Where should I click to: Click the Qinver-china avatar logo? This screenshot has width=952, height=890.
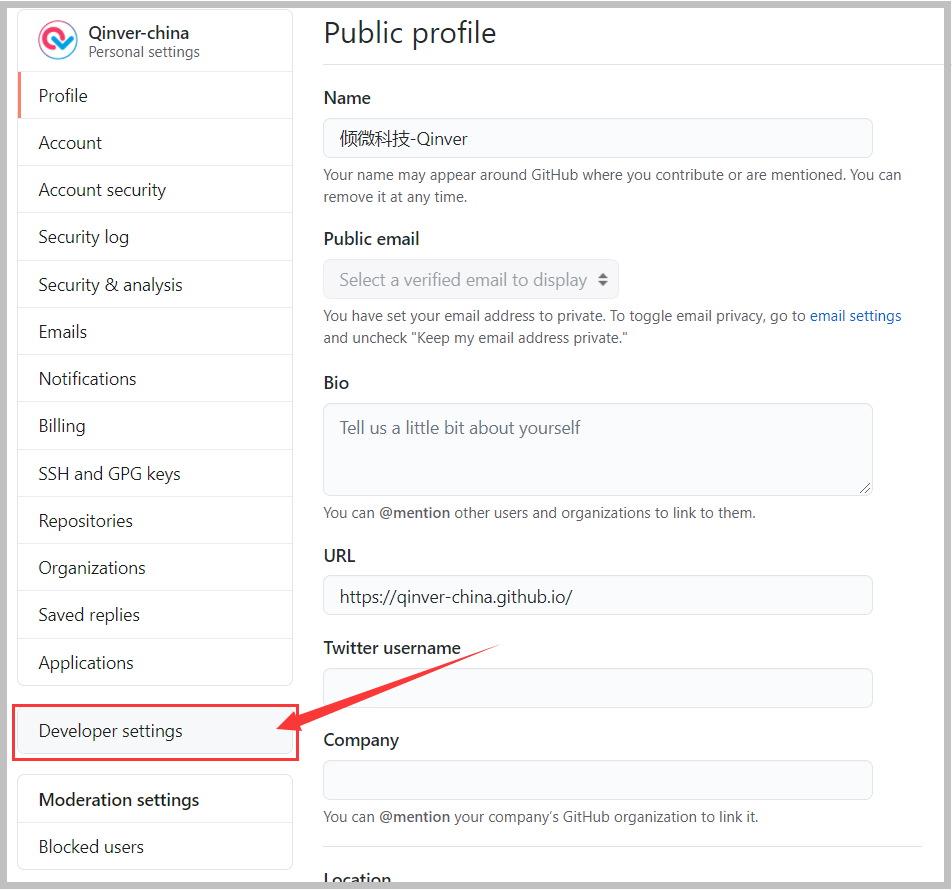[57, 40]
